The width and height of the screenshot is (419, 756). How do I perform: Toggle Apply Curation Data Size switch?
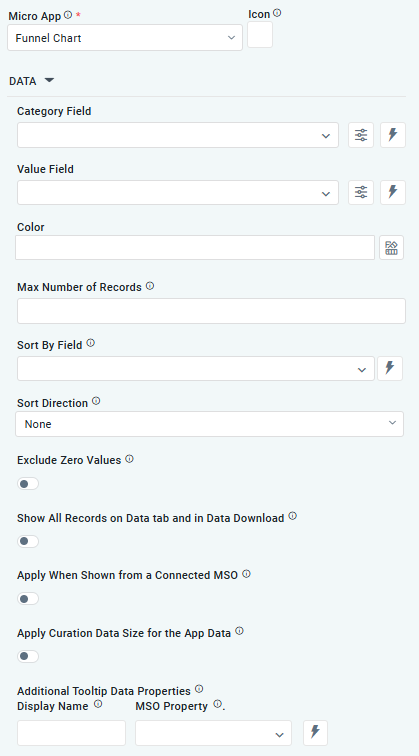28,656
